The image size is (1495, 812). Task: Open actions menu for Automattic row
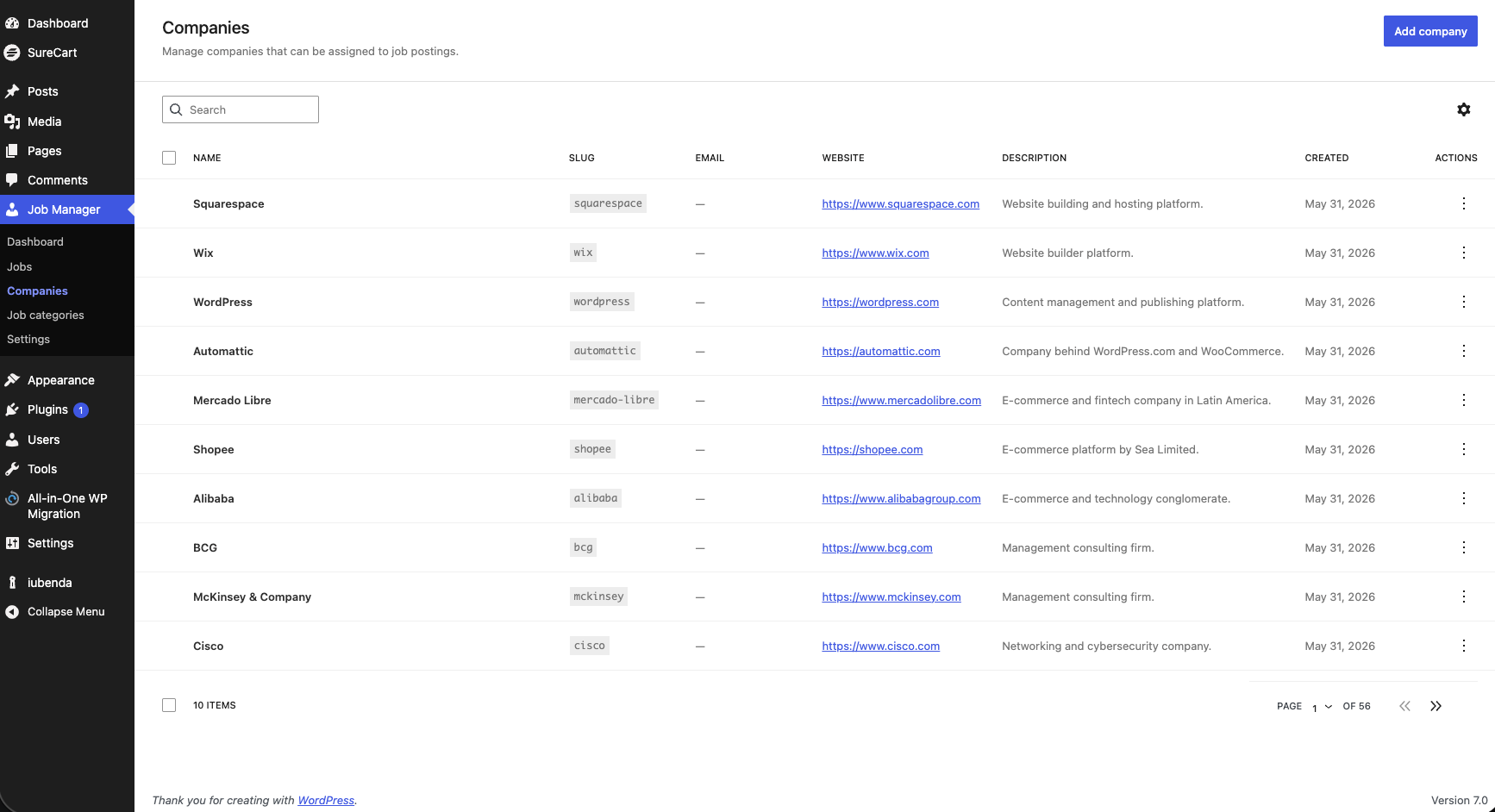point(1463,351)
